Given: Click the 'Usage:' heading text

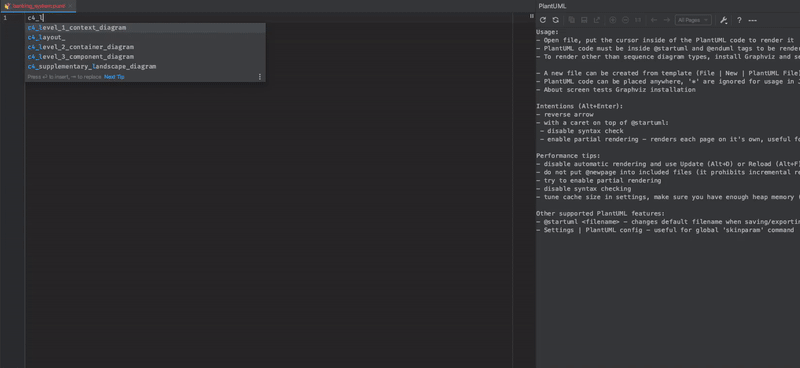Looking at the screenshot, I should click(x=547, y=32).
